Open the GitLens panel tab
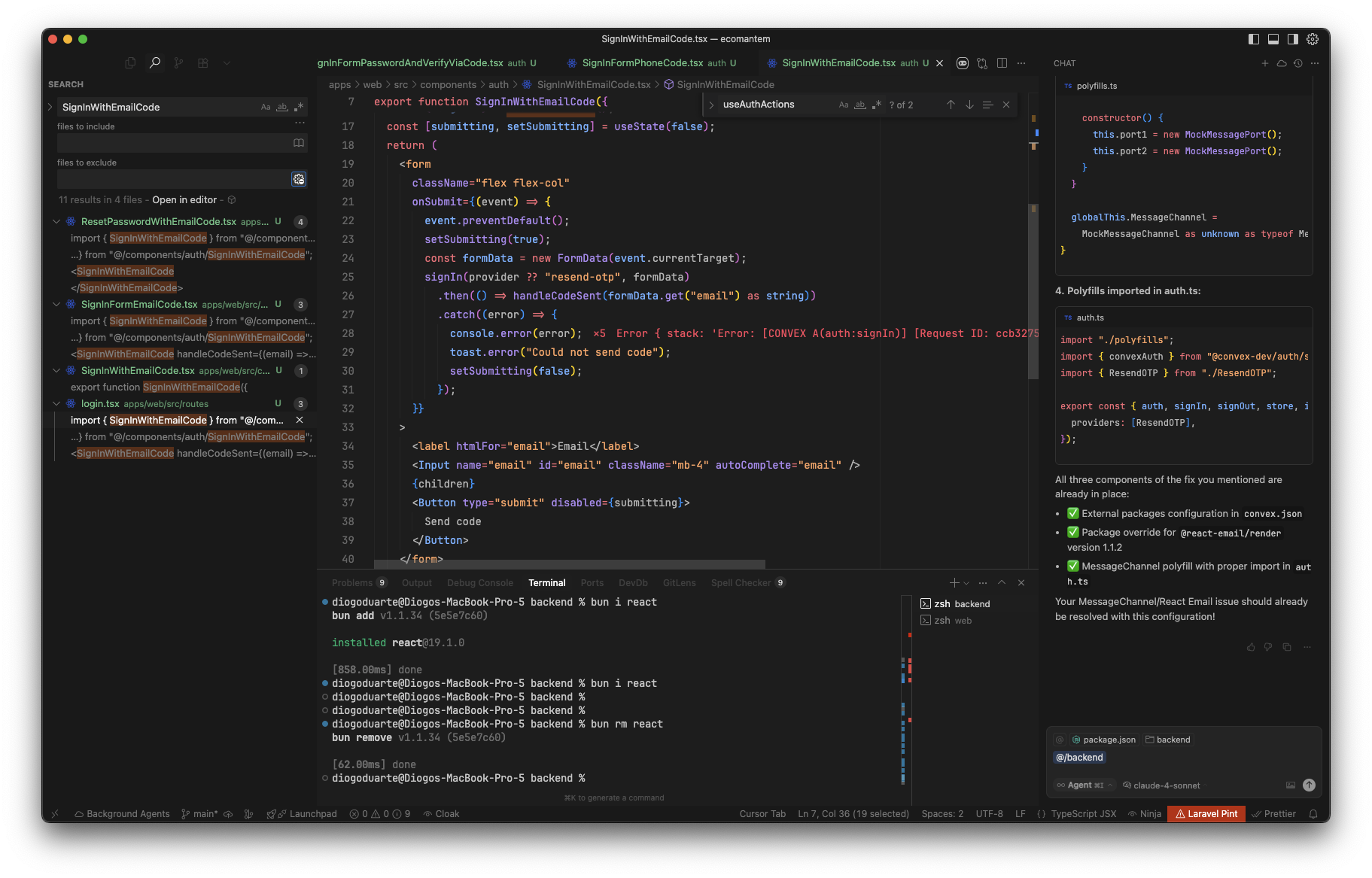This screenshot has width=1372, height=878. [x=680, y=582]
